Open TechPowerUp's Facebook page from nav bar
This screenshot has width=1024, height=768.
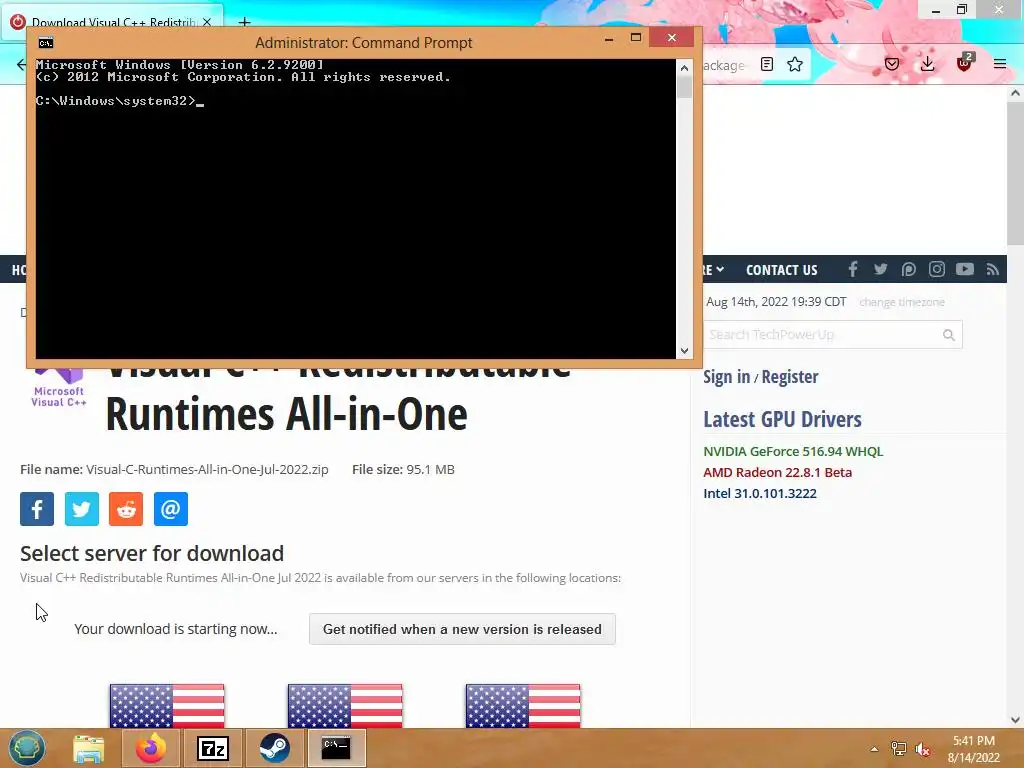point(852,269)
